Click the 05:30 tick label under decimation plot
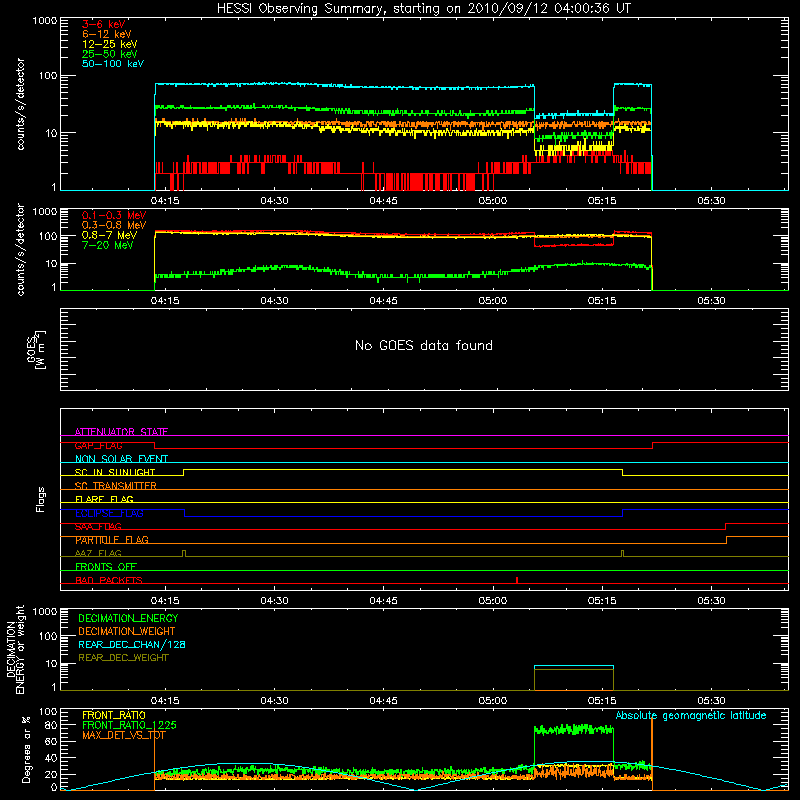 click(711, 701)
